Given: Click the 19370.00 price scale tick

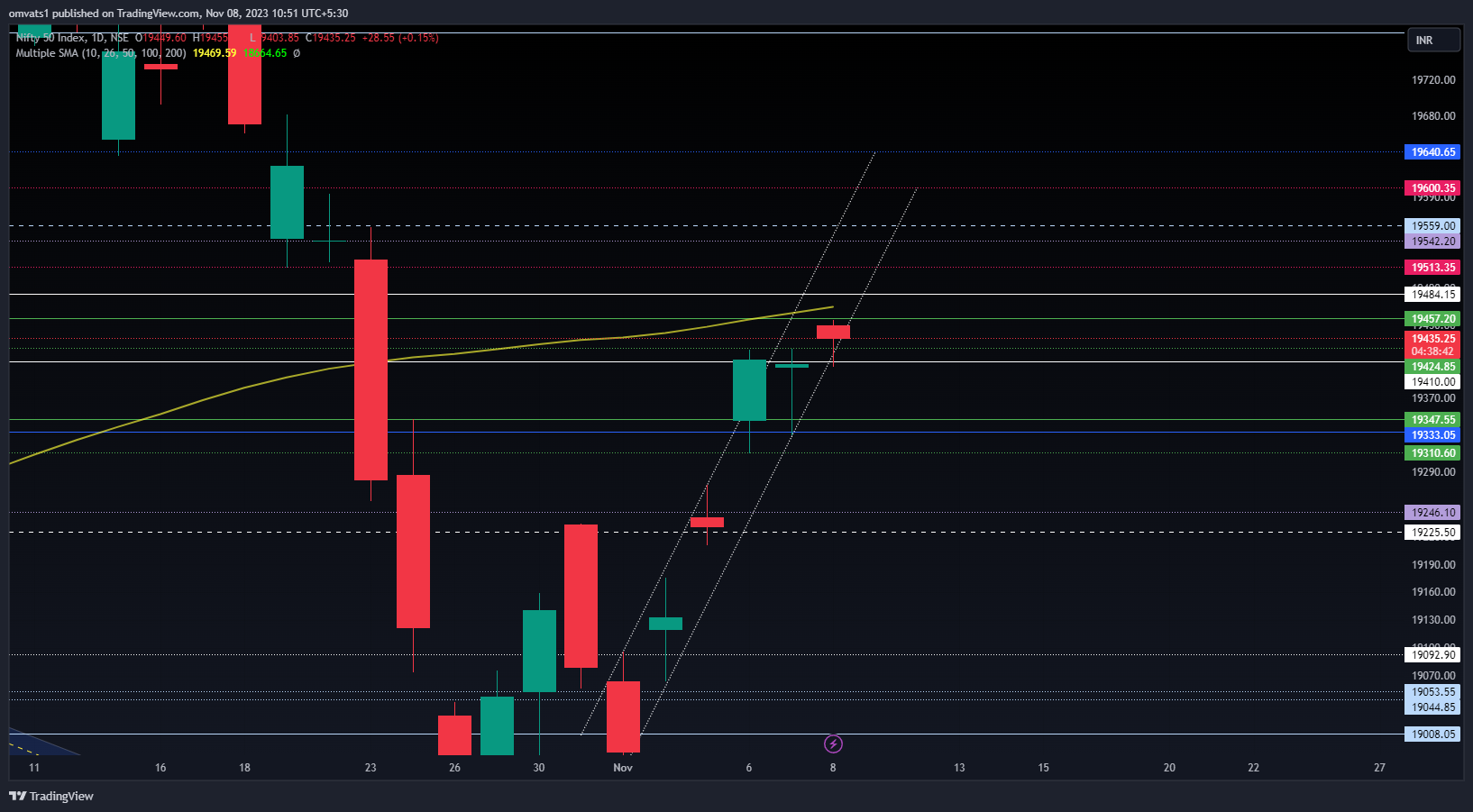Looking at the screenshot, I should 1433,398.
